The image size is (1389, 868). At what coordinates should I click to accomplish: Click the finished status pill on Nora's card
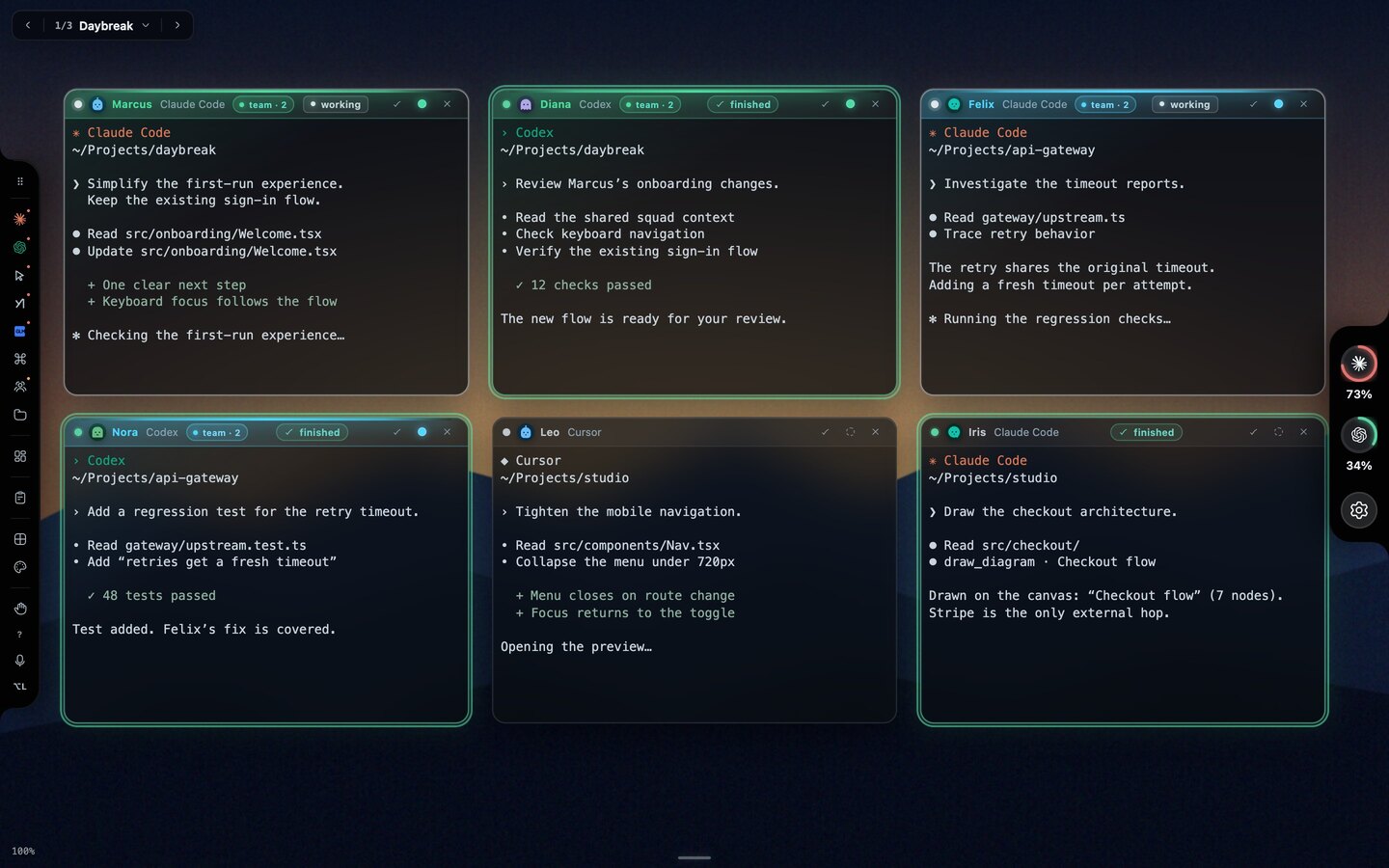[x=313, y=432]
